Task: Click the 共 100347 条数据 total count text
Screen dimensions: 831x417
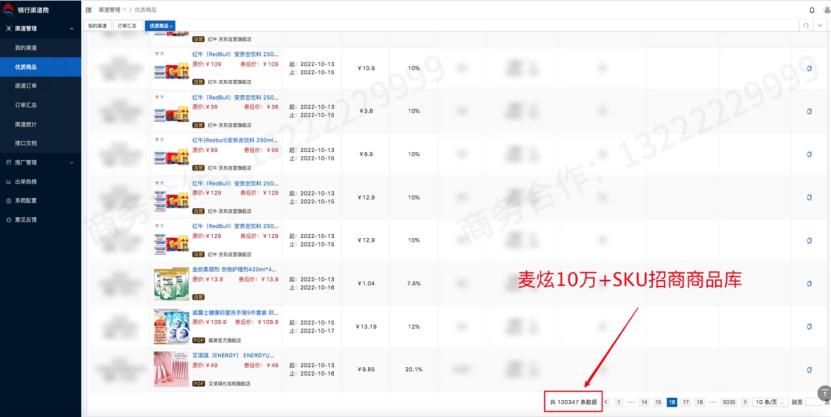Action: (573, 402)
